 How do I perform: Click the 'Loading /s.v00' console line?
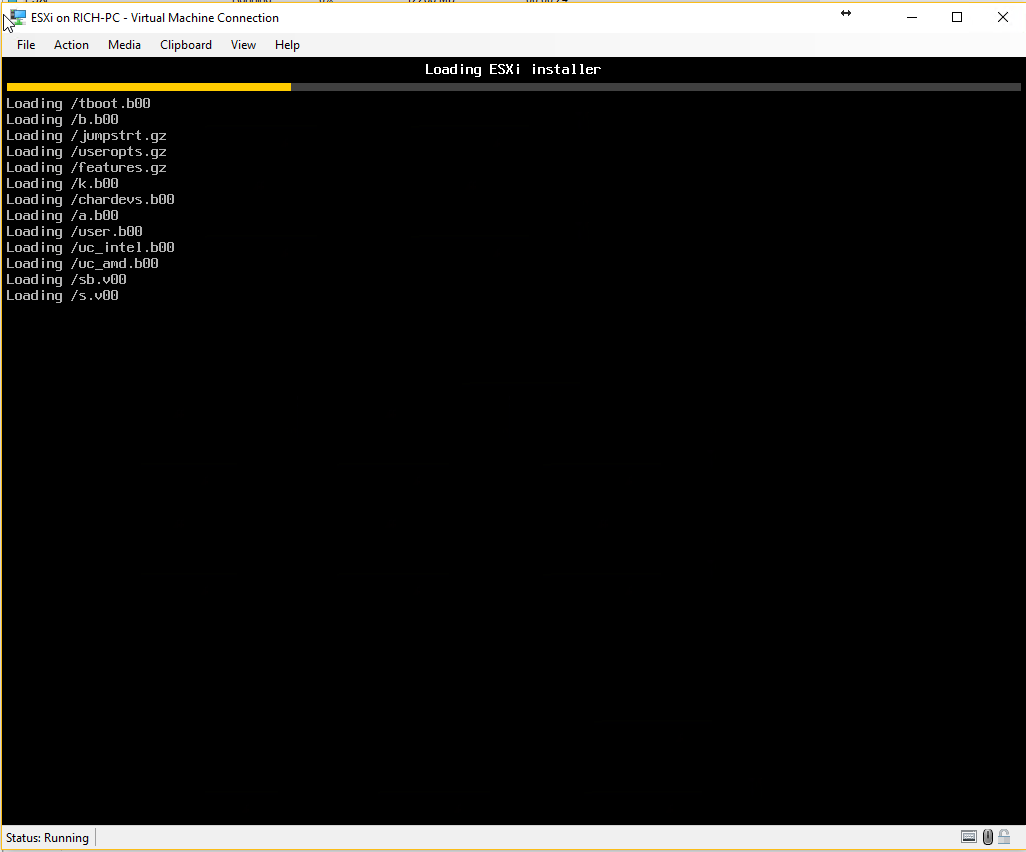click(62, 295)
